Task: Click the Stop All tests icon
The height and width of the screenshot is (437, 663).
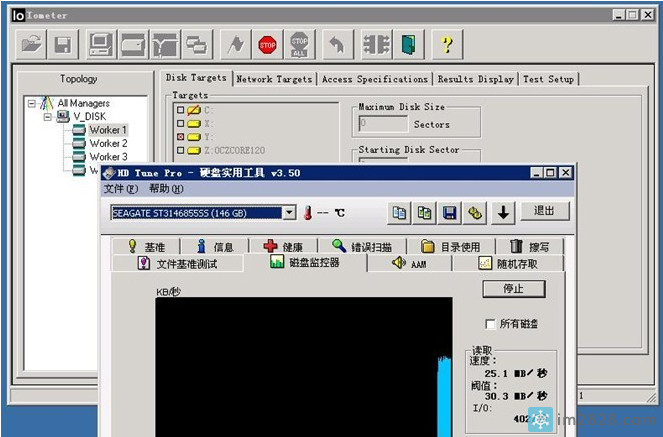Action: pos(300,44)
